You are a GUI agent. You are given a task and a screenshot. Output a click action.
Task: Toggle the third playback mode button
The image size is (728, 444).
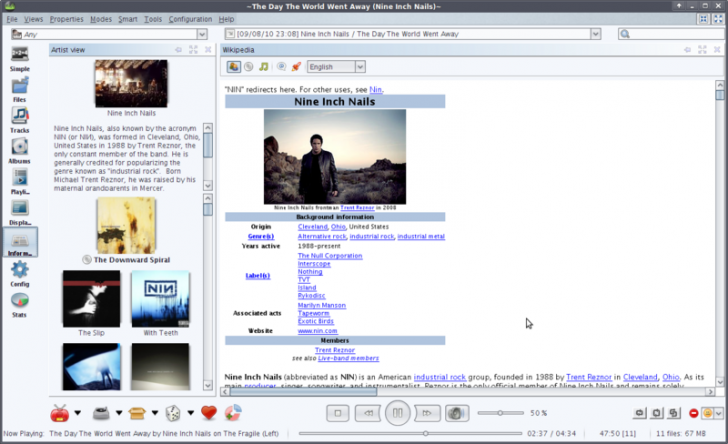click(x=674, y=413)
